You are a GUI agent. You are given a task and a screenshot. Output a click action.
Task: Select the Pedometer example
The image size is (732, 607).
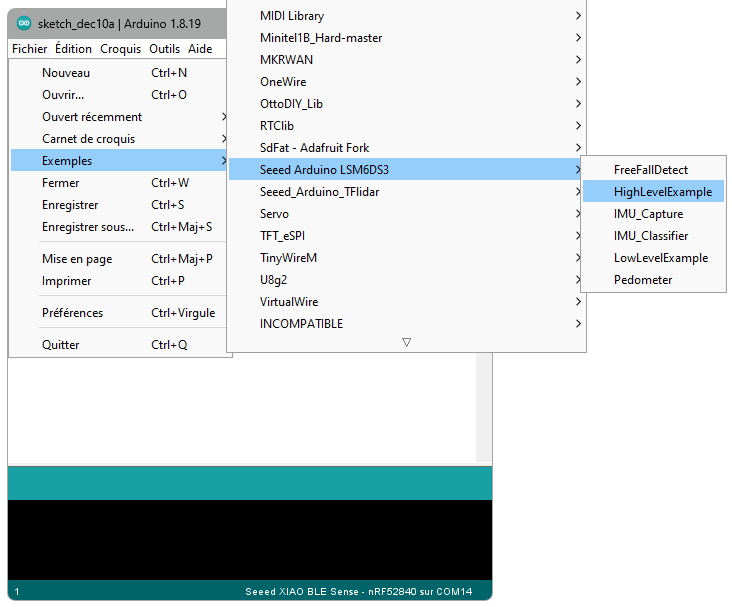pyautogui.click(x=642, y=280)
